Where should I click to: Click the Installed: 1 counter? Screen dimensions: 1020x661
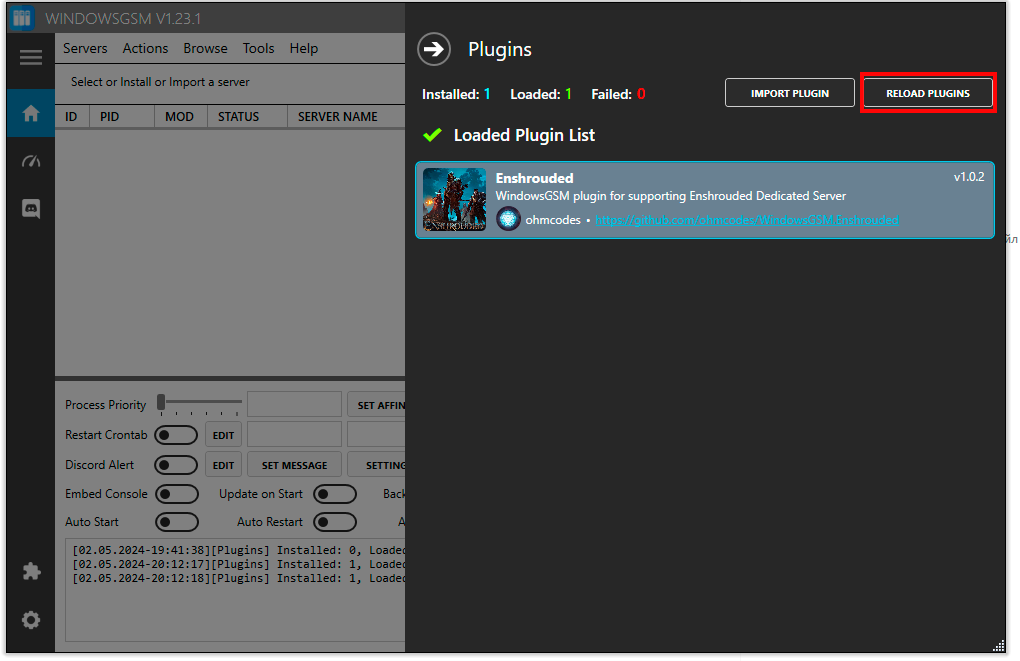456,94
